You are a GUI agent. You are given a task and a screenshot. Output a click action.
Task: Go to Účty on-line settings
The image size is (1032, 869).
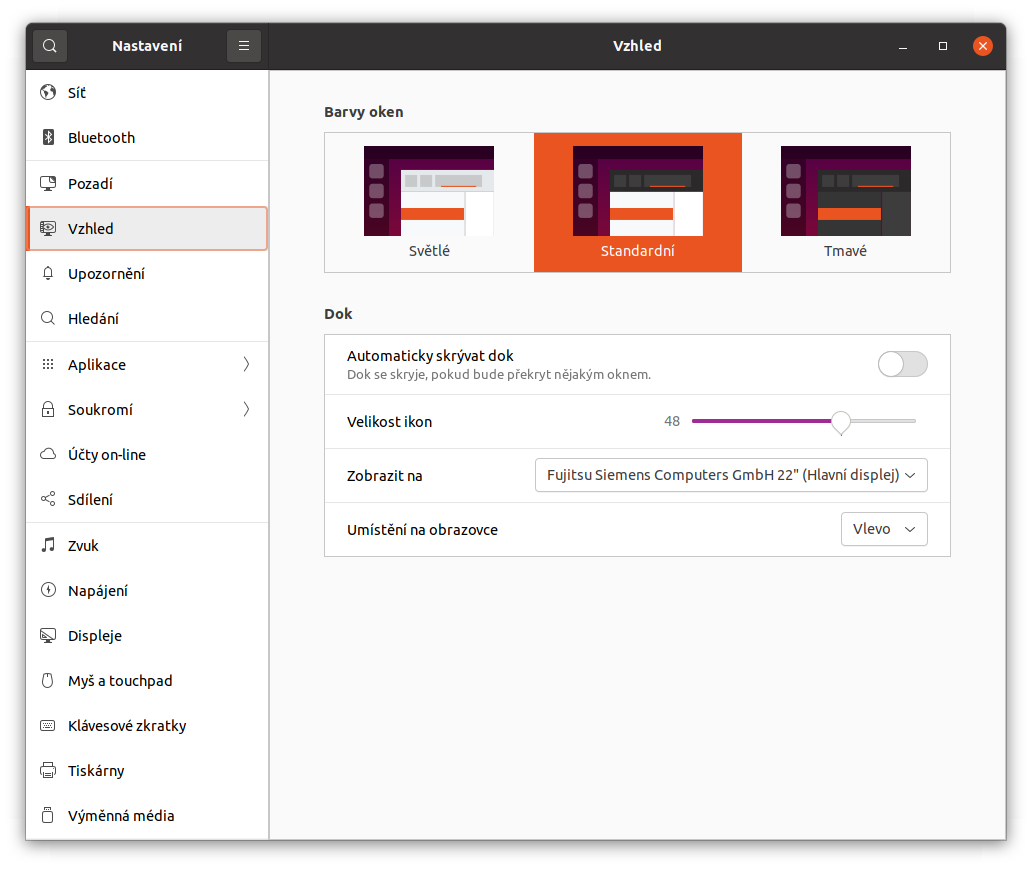click(x=48, y=454)
